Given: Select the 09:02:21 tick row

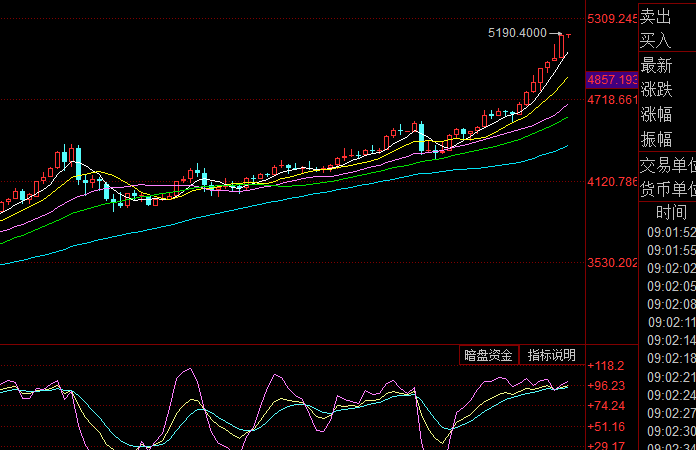Looking at the screenshot, I should 671,377.
